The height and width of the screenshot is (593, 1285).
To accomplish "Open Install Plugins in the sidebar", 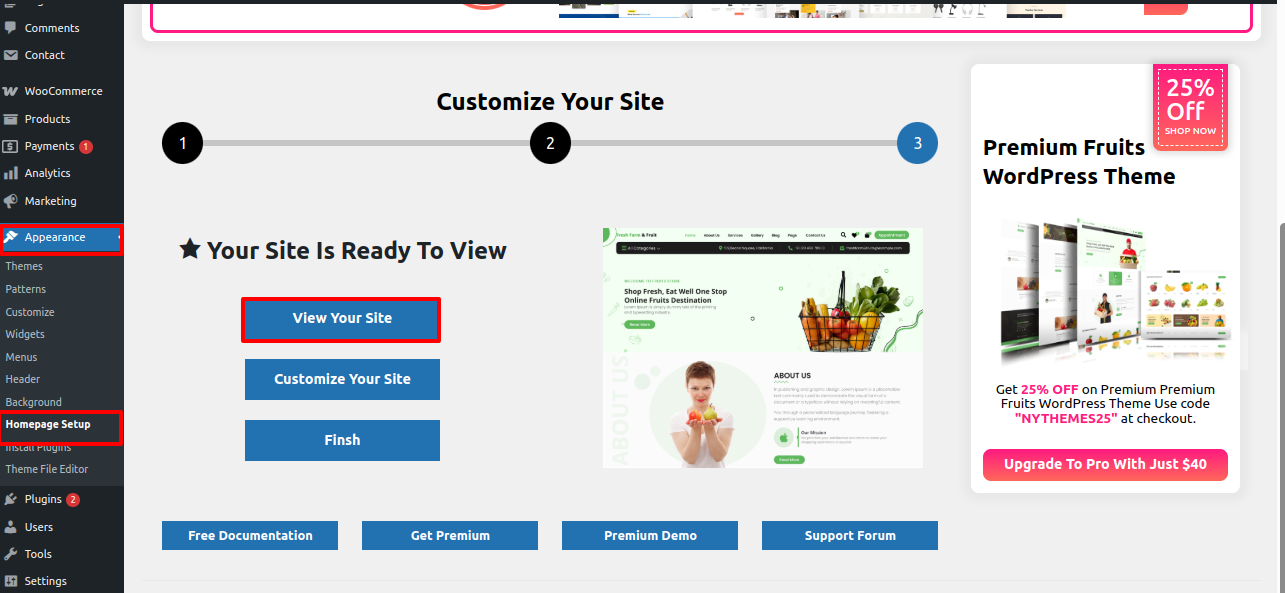I will point(38,447).
